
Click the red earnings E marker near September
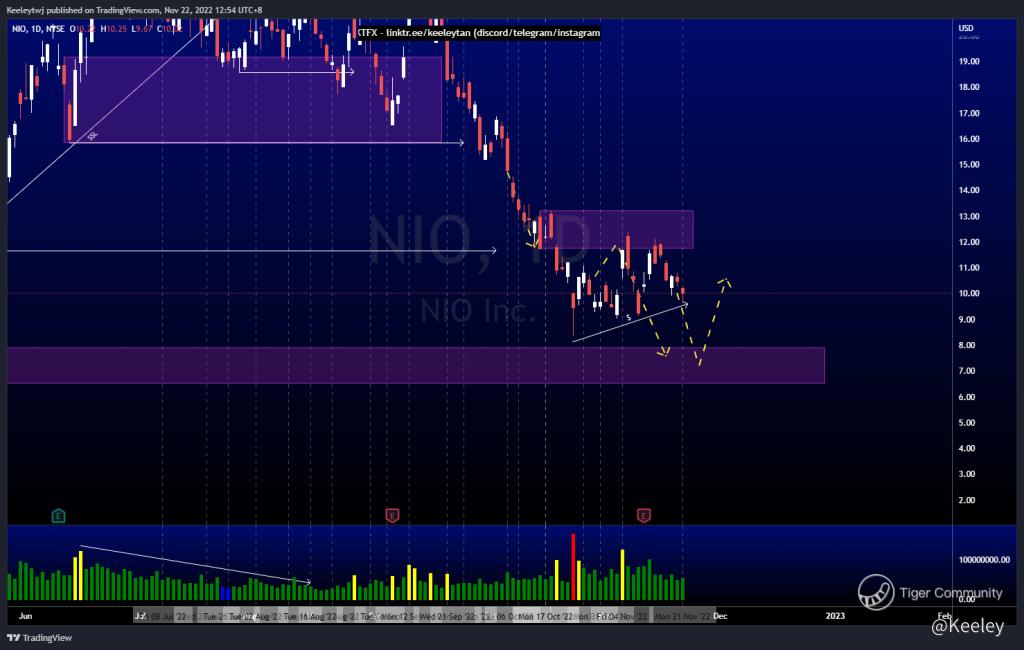[x=392, y=516]
